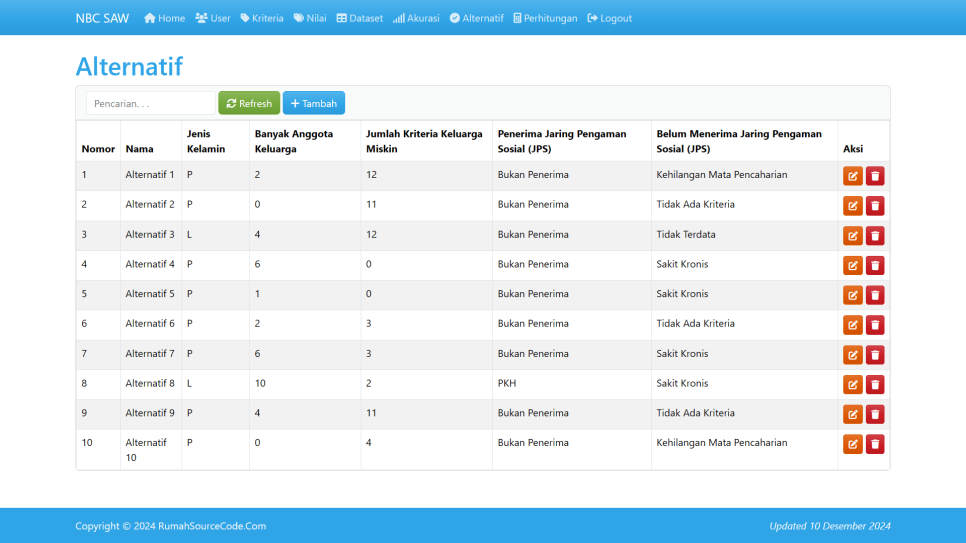Focus the Pencarian search field
Viewport: 966px width, 543px height.
pos(150,103)
